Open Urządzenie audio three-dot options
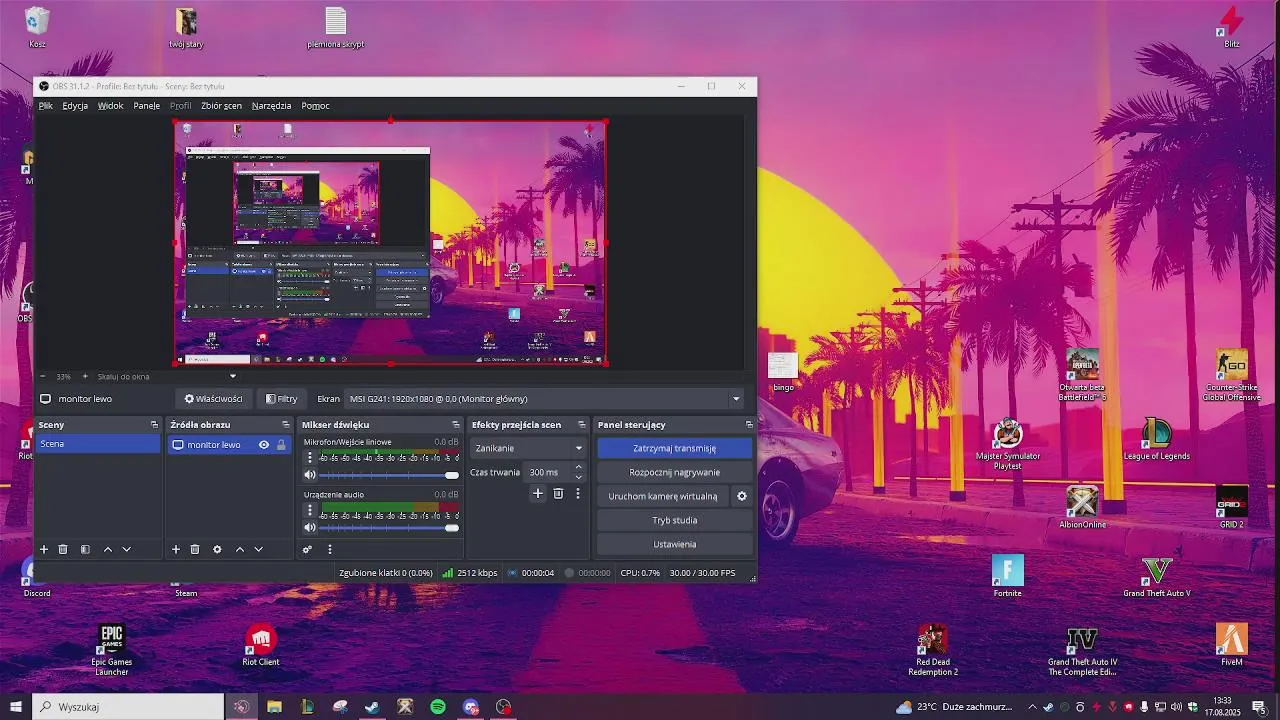 (x=310, y=511)
